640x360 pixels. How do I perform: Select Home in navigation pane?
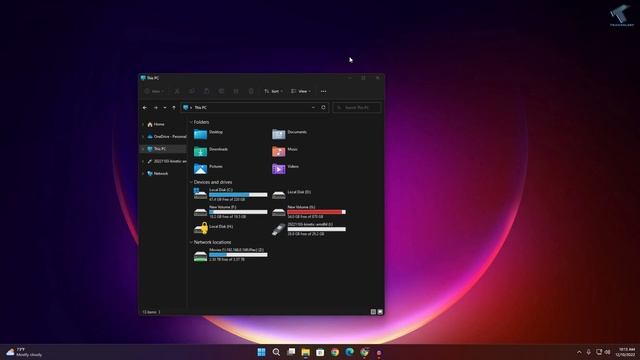tap(163, 124)
